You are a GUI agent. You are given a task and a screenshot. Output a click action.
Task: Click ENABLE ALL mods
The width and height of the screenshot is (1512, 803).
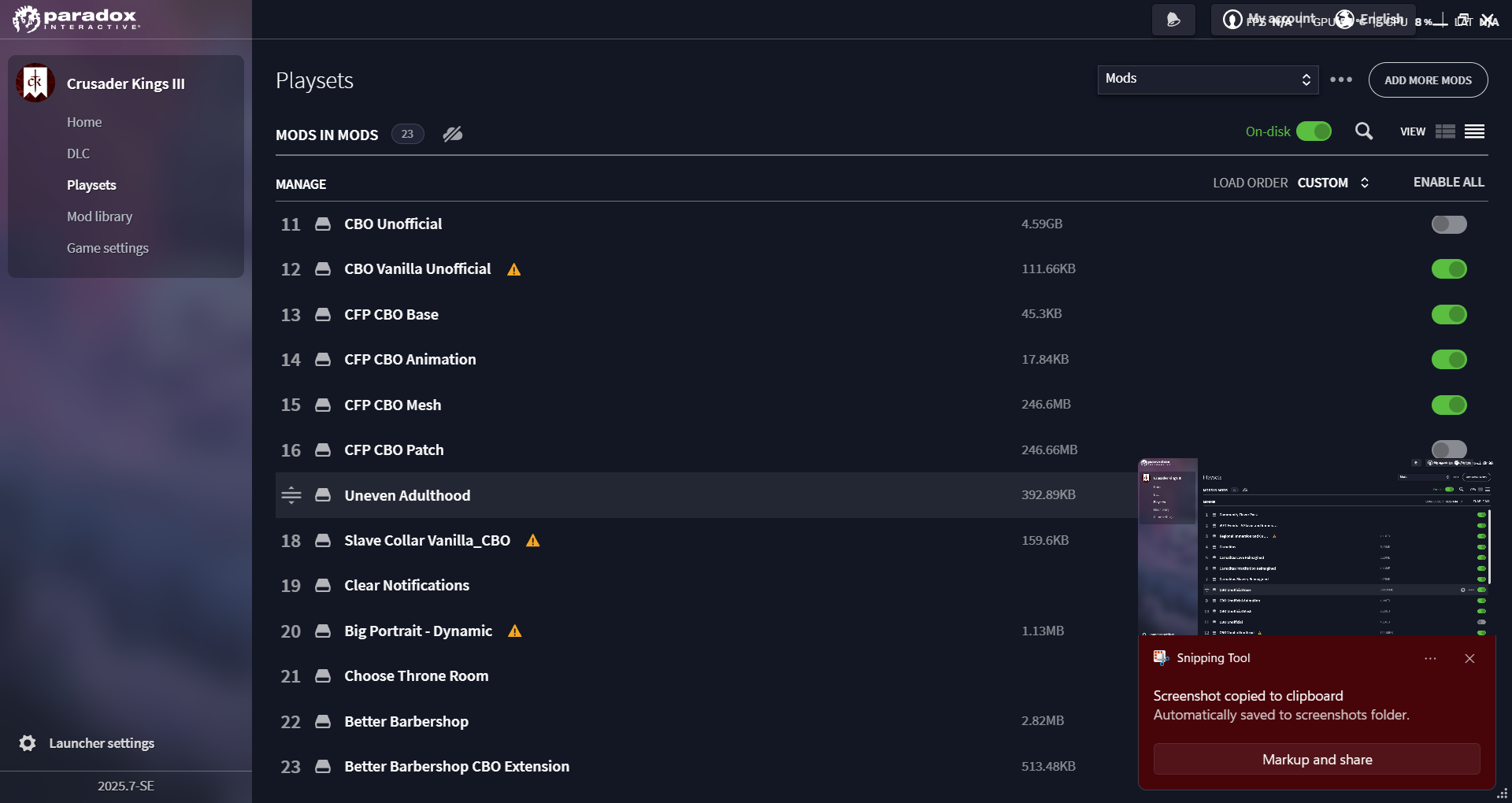click(x=1449, y=182)
